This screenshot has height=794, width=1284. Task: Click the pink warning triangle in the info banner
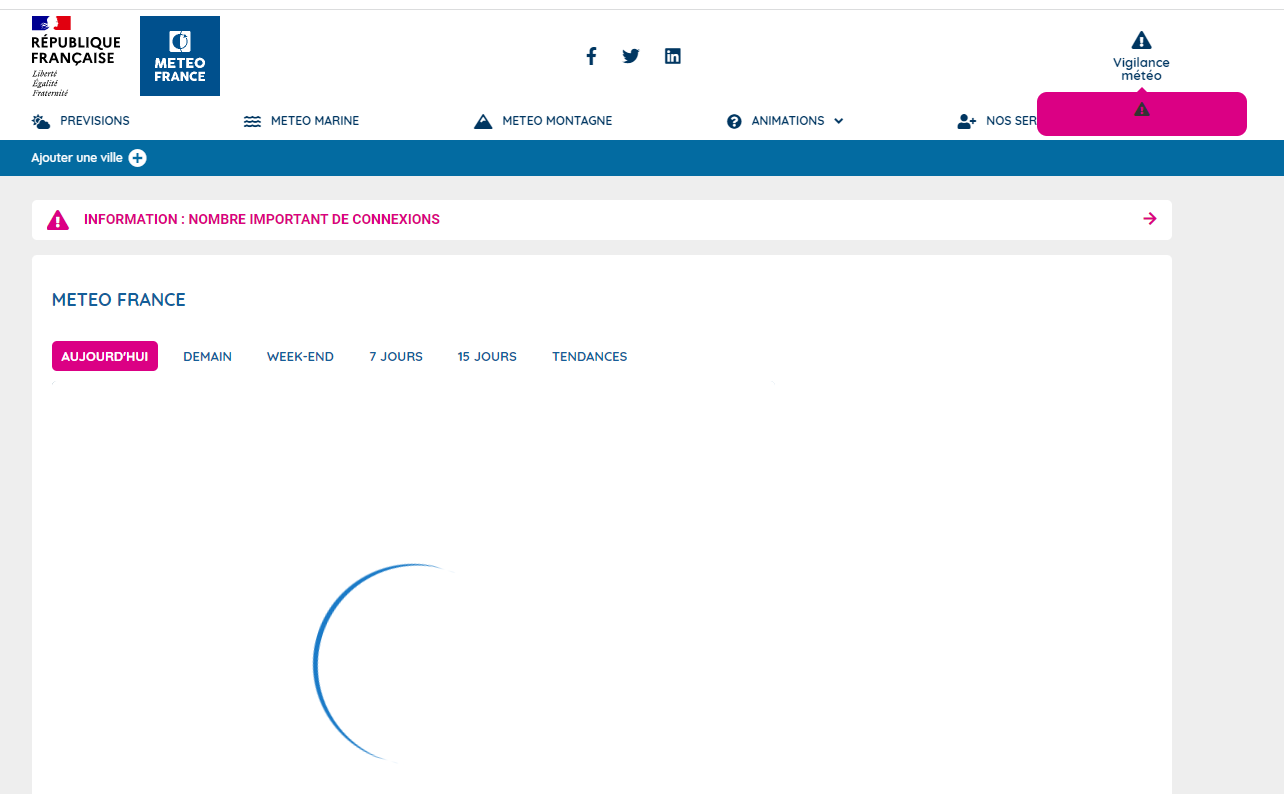[x=58, y=220]
